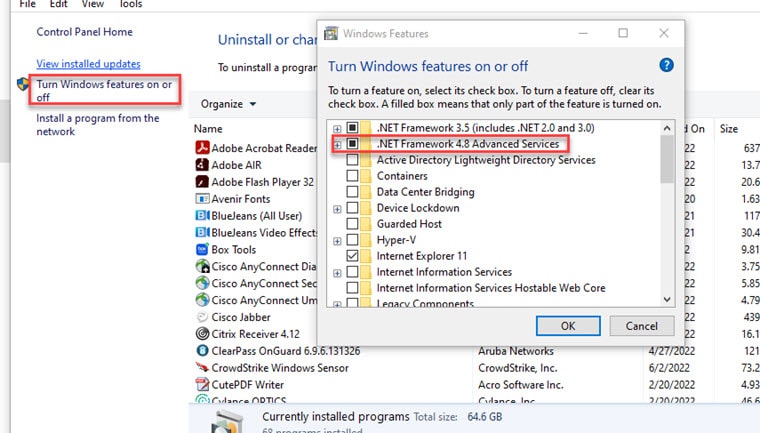Open the File menu
Image resolution: width=760 pixels, height=433 pixels.
point(28,4)
